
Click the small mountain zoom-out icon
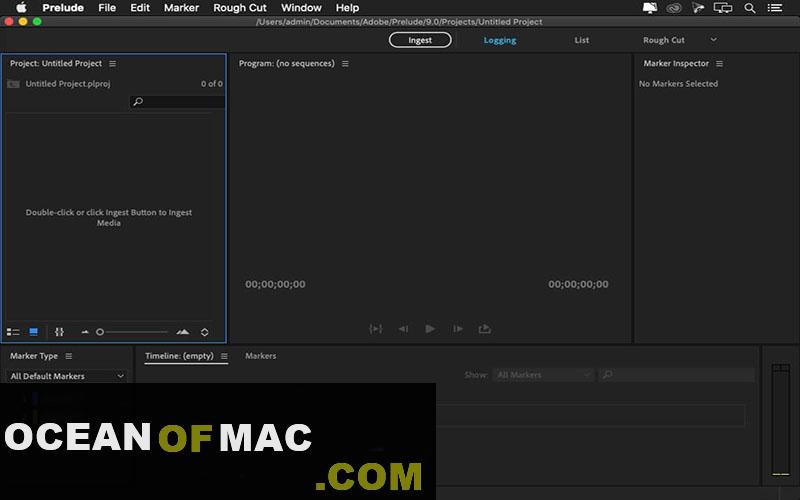pos(85,332)
